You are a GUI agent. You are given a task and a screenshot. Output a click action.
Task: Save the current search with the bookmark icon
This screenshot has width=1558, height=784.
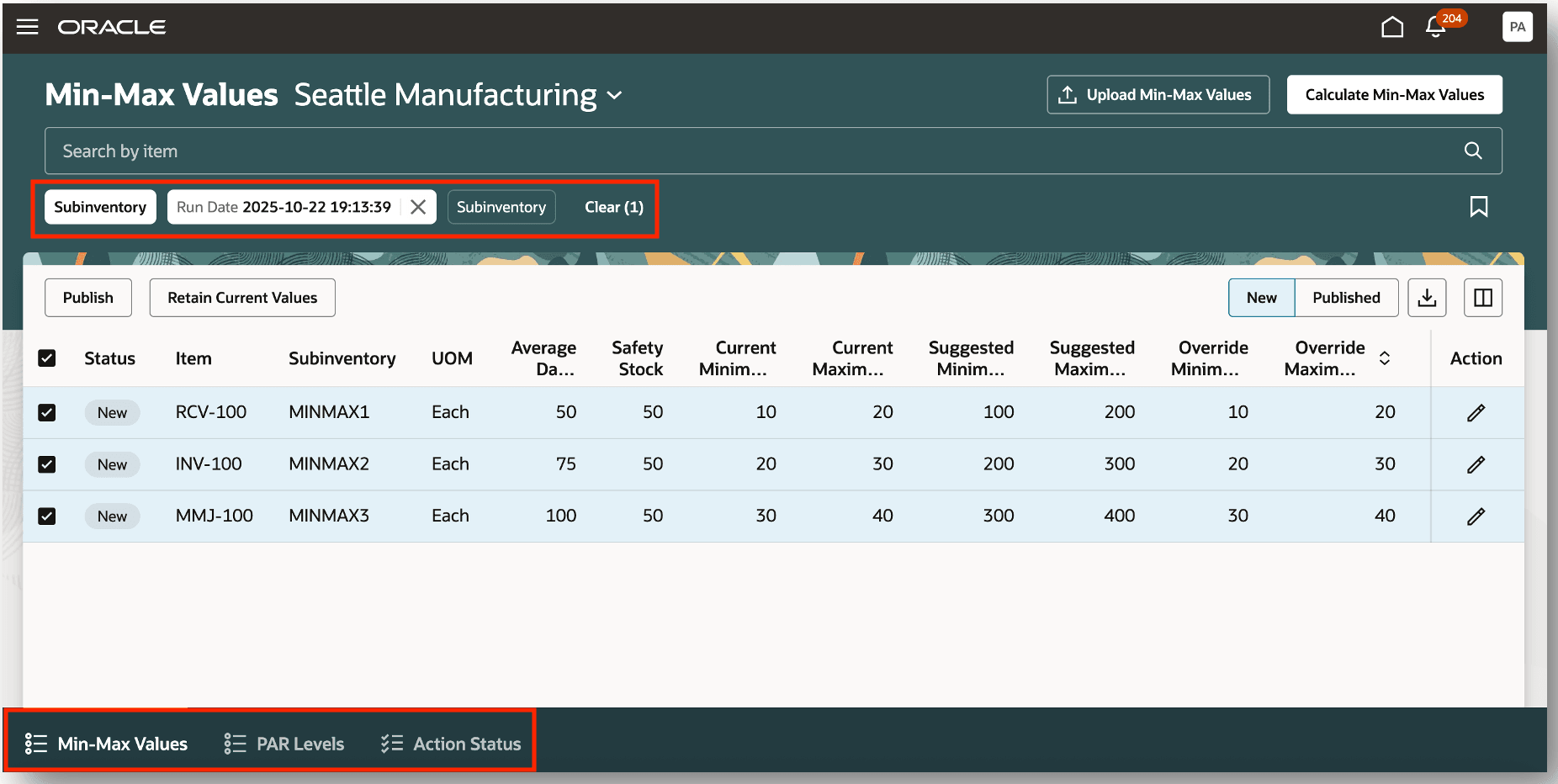[1480, 206]
